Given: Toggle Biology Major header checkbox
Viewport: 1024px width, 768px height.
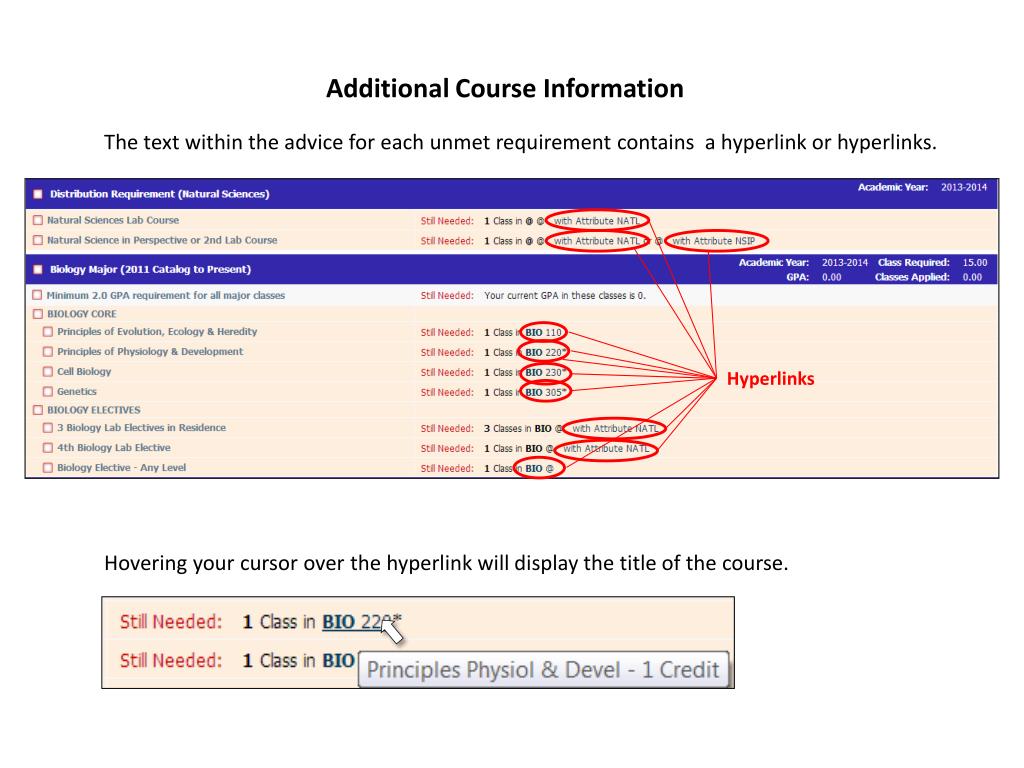Looking at the screenshot, I should 38,269.
